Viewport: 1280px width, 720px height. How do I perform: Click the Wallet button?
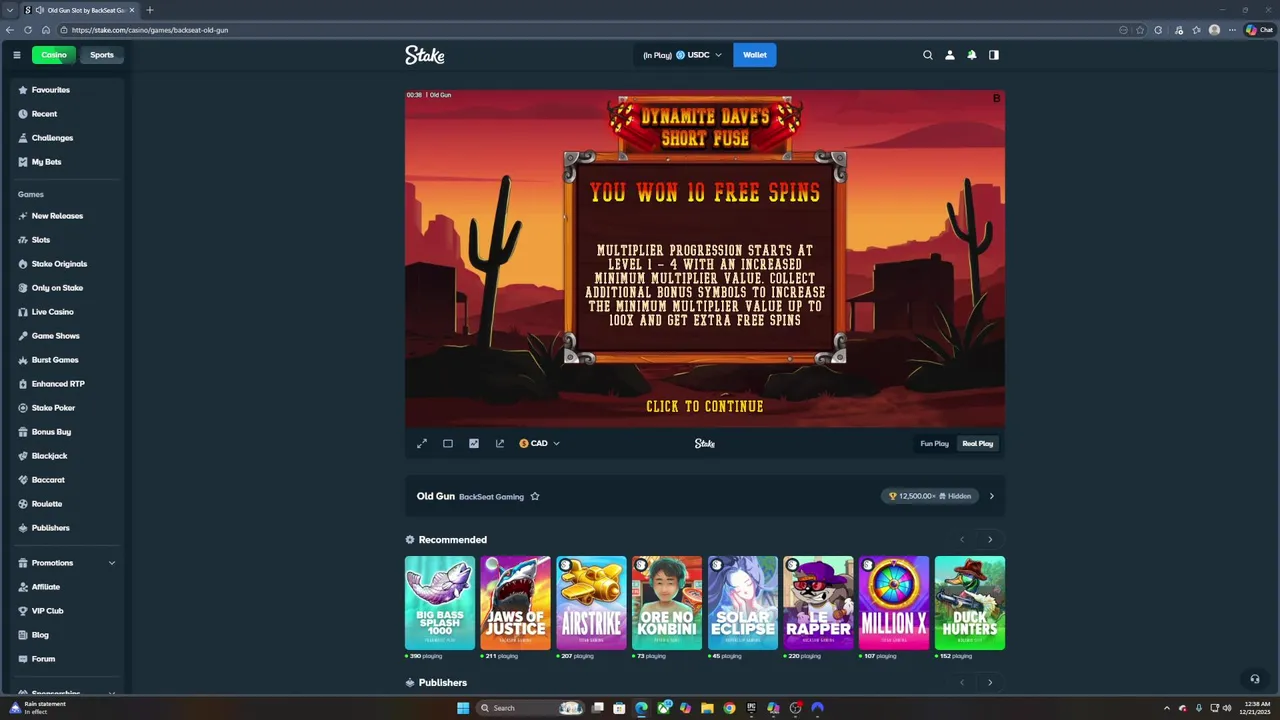click(755, 55)
